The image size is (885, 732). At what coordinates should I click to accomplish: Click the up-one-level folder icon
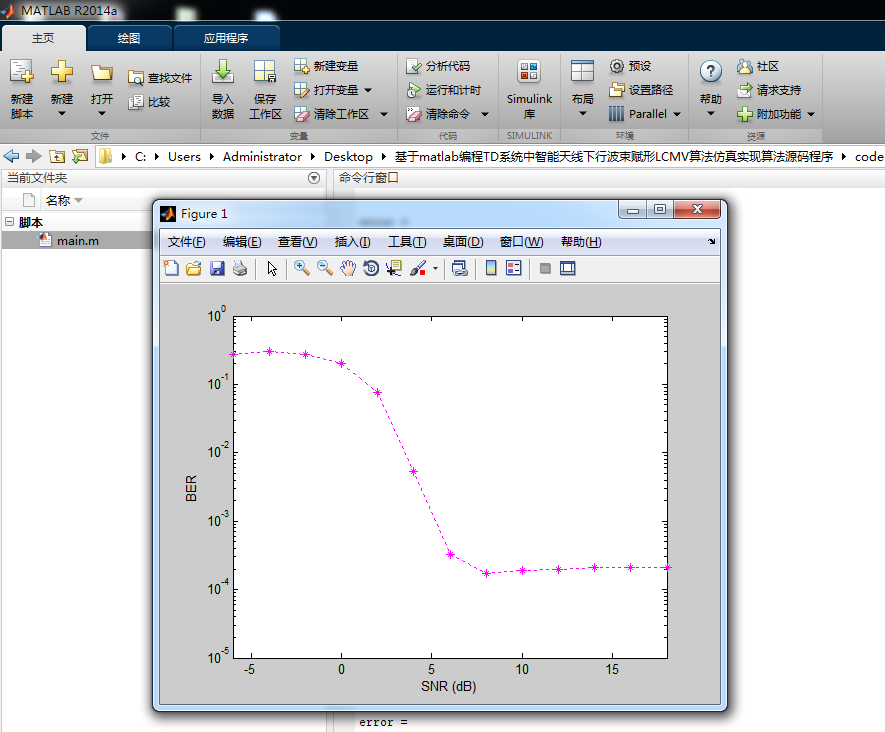[57, 156]
